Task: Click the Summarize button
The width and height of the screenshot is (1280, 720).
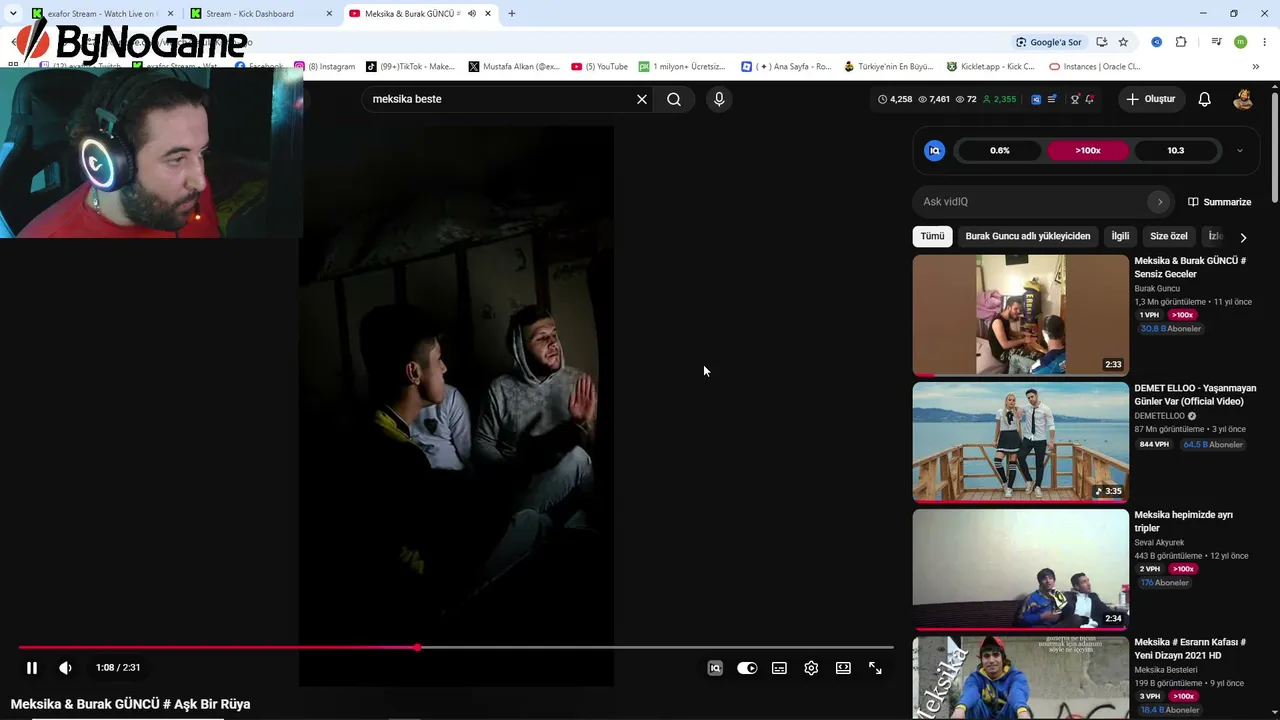Action: (1219, 202)
